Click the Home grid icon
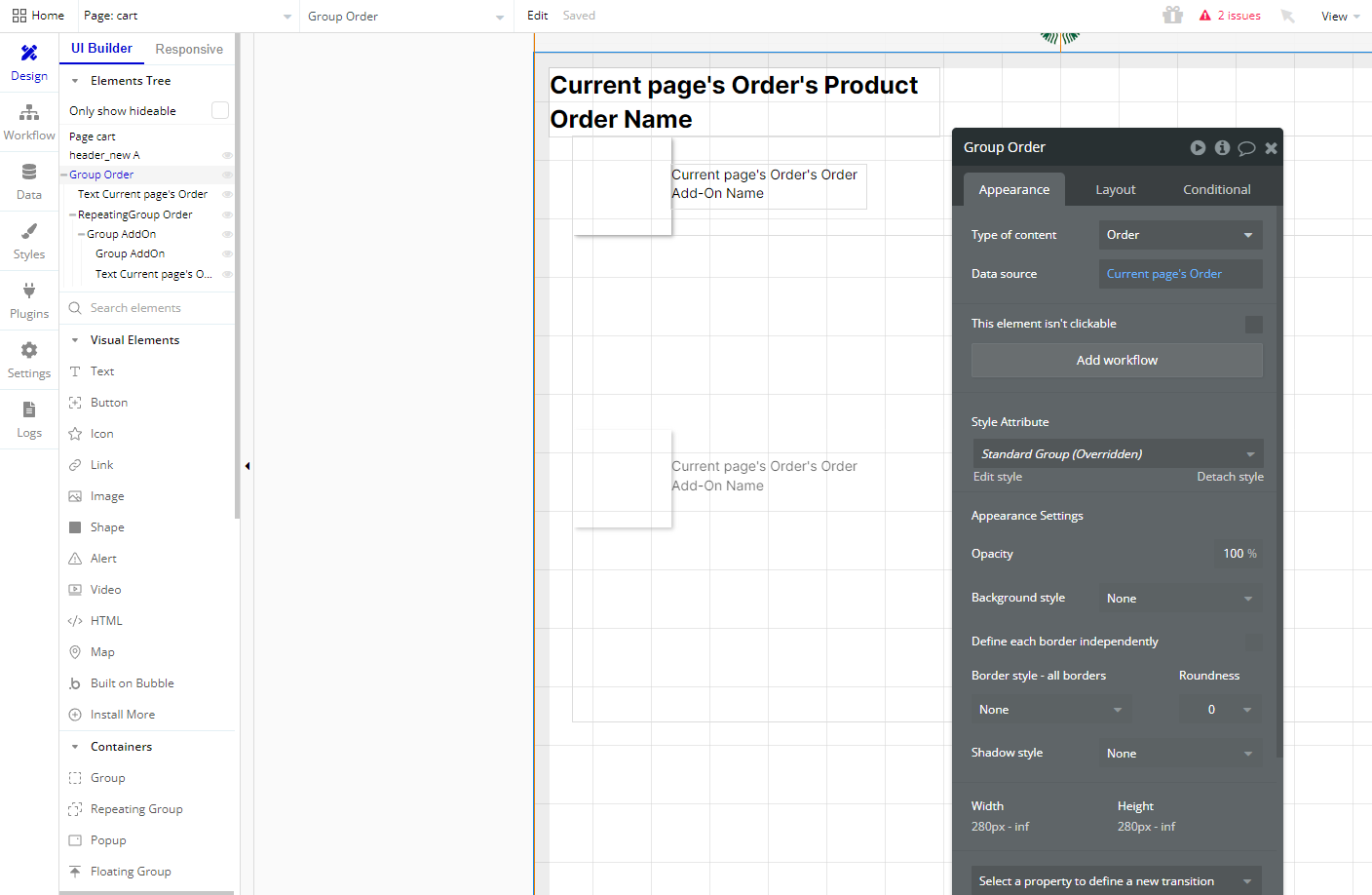This screenshot has height=895, width=1372. coord(19,16)
